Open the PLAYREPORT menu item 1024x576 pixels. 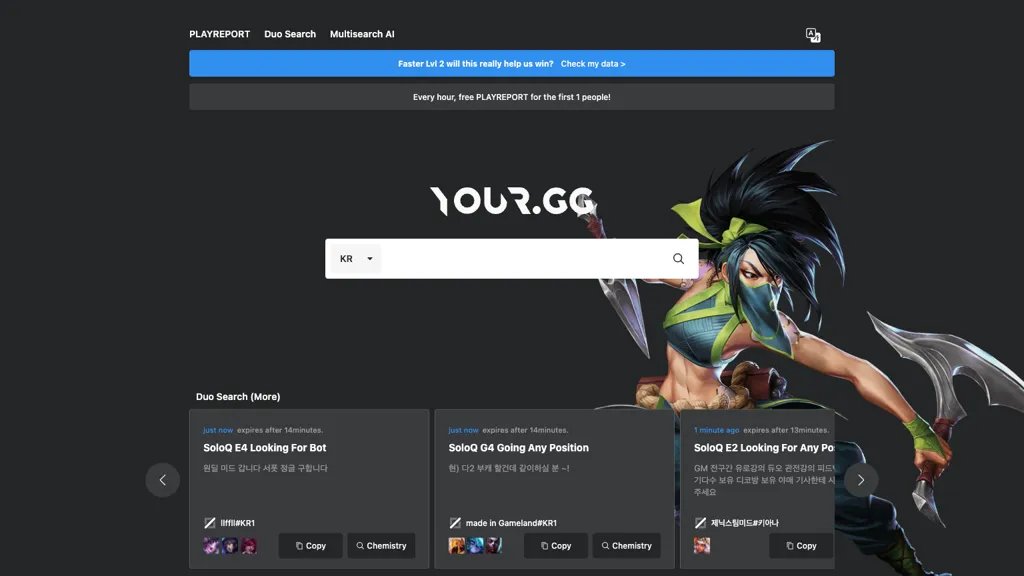[x=219, y=34]
